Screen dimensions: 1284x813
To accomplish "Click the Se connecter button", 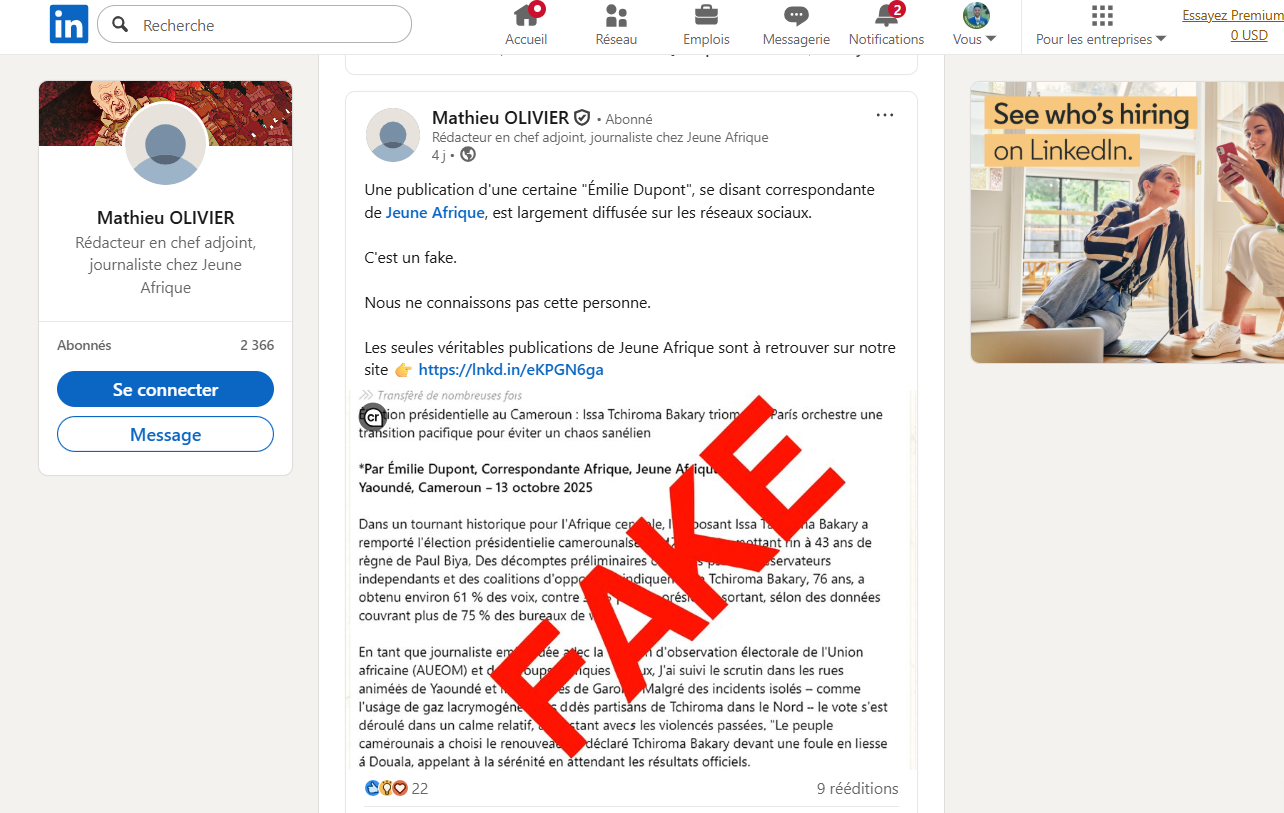I will point(165,389).
